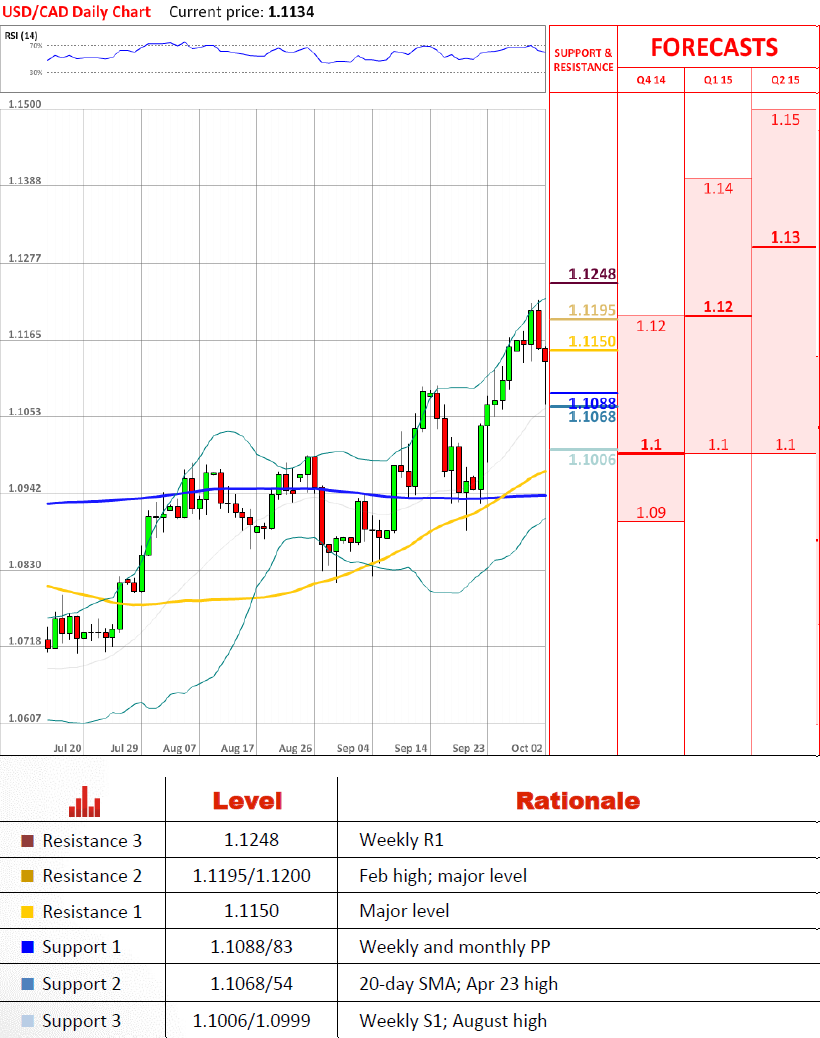Click the 1.1248 resistance level label
This screenshot has width=820, height=1038.
[592, 273]
